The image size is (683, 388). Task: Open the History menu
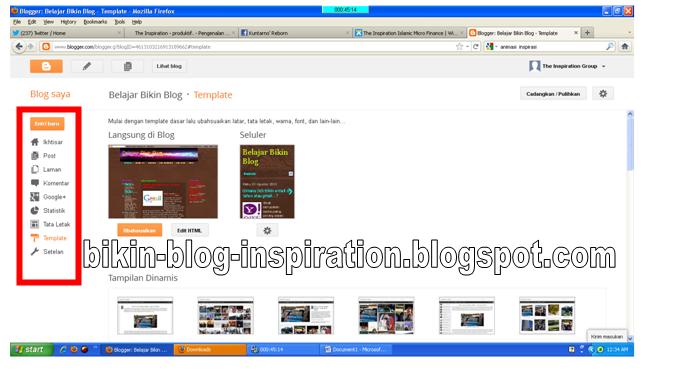(68, 22)
